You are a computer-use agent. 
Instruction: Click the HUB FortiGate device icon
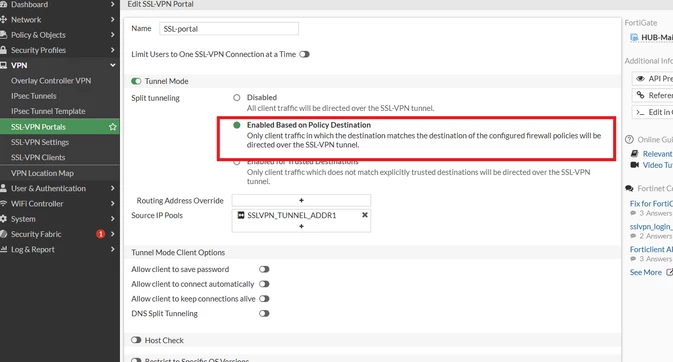coord(634,38)
